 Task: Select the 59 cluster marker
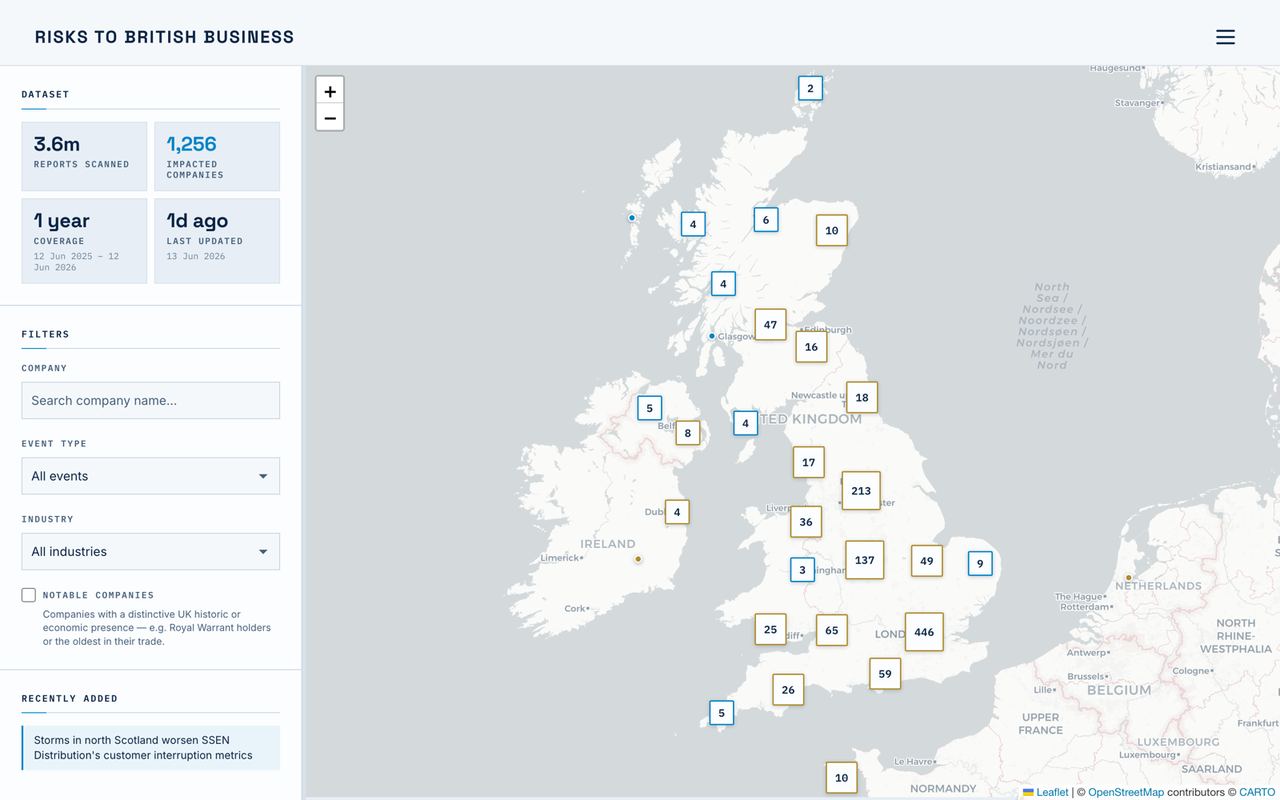click(885, 674)
